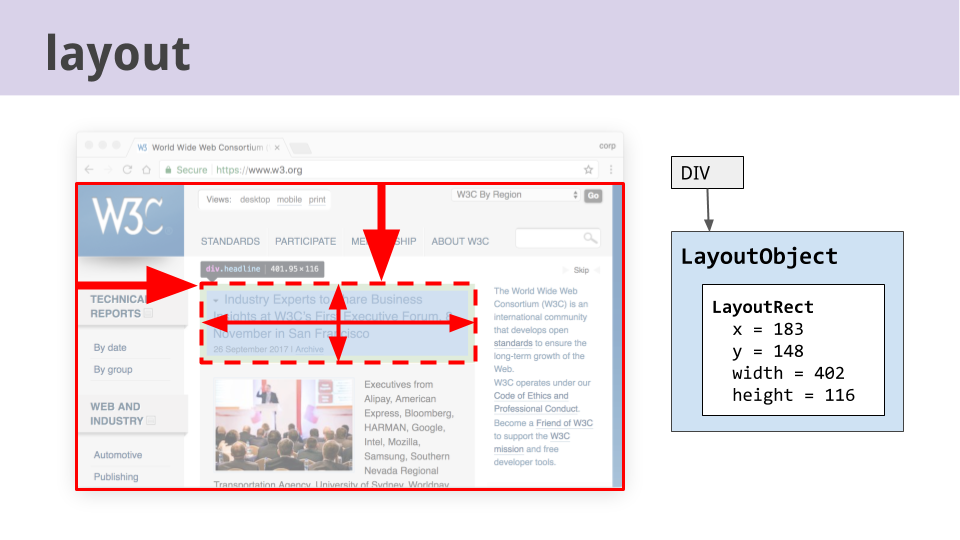Click the Skip link
960x540 pixels.
(581, 270)
